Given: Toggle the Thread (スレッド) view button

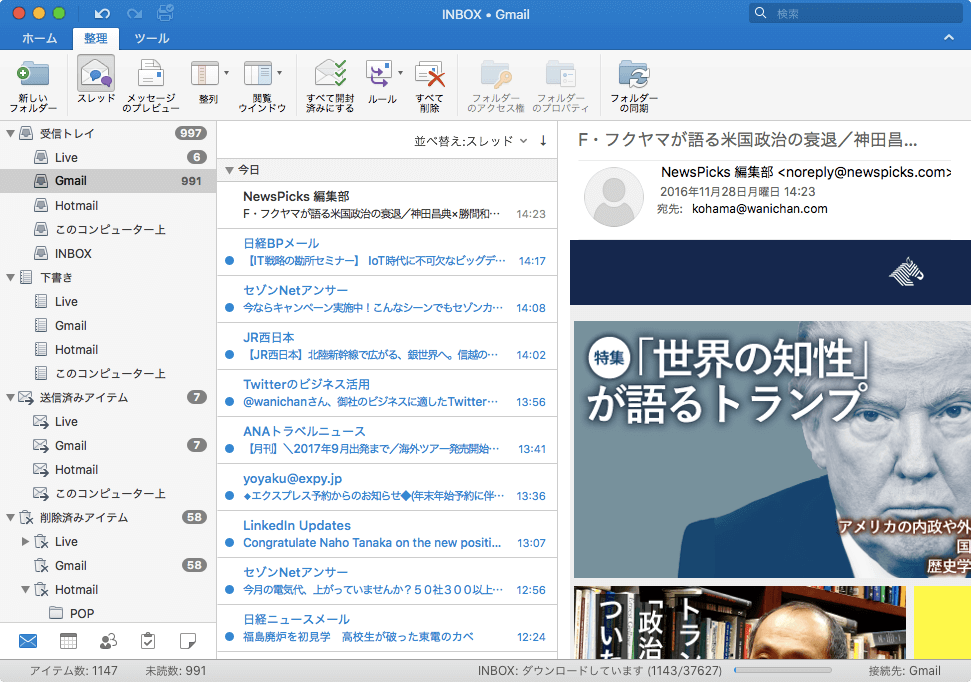Looking at the screenshot, I should click(96, 75).
